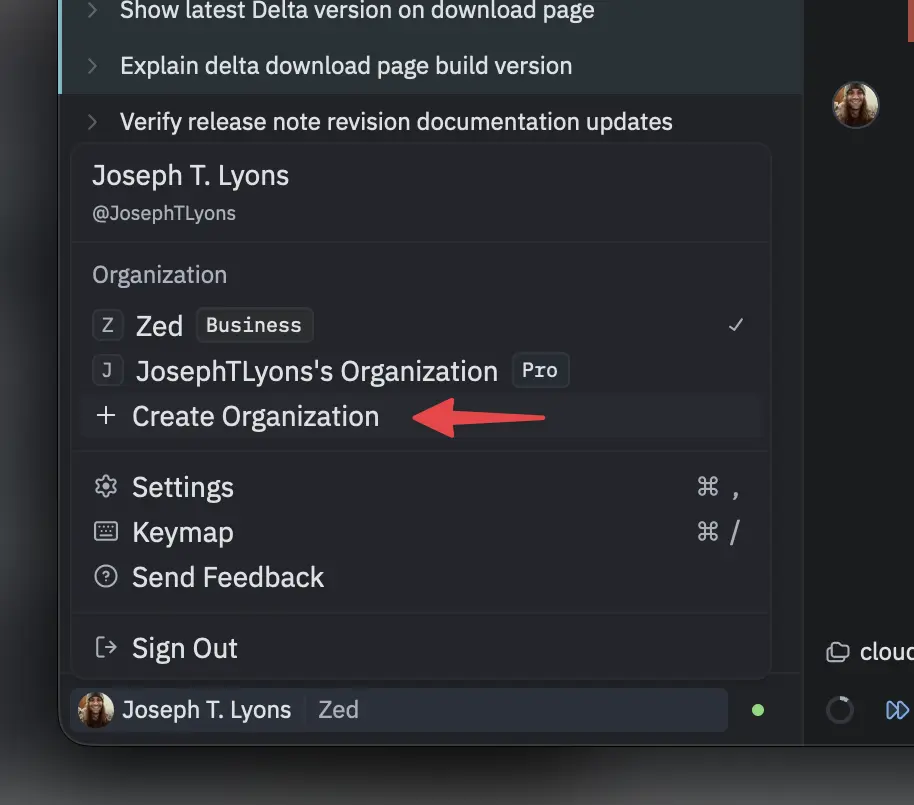Image resolution: width=914 pixels, height=805 pixels.
Task: Click the Zed organization label in bottom bar
Action: pyautogui.click(x=338, y=710)
